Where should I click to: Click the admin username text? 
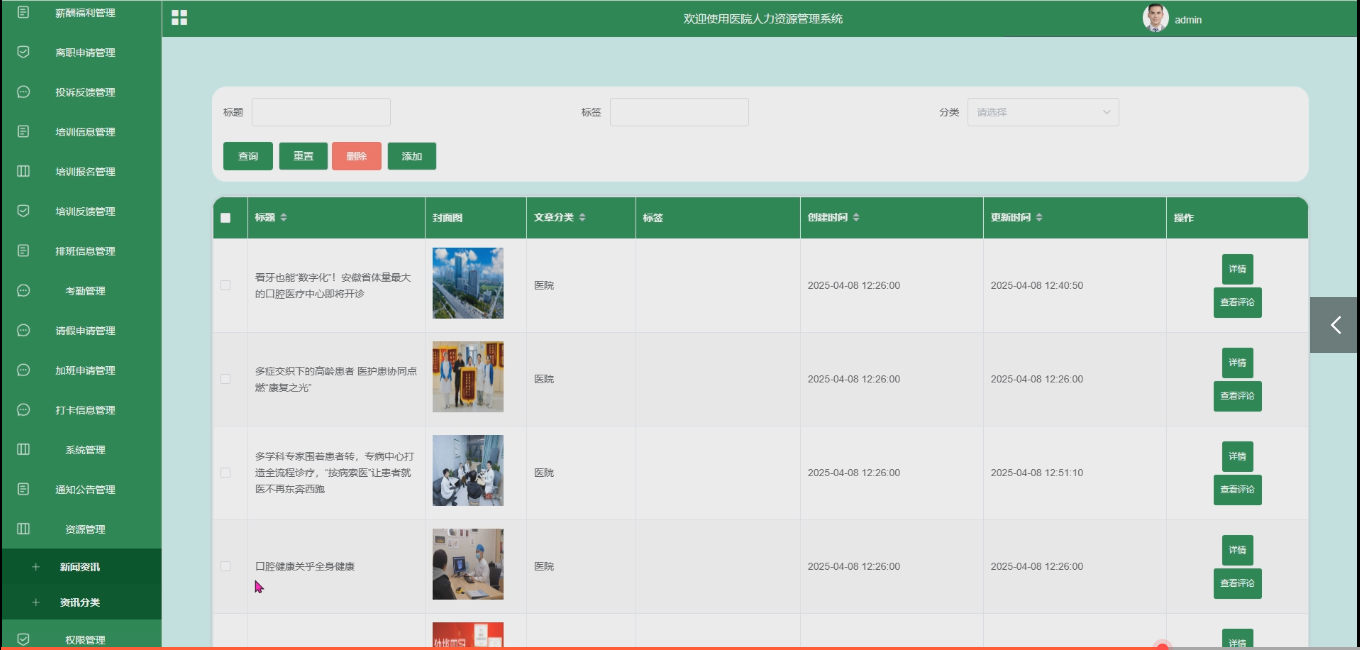click(x=1188, y=20)
